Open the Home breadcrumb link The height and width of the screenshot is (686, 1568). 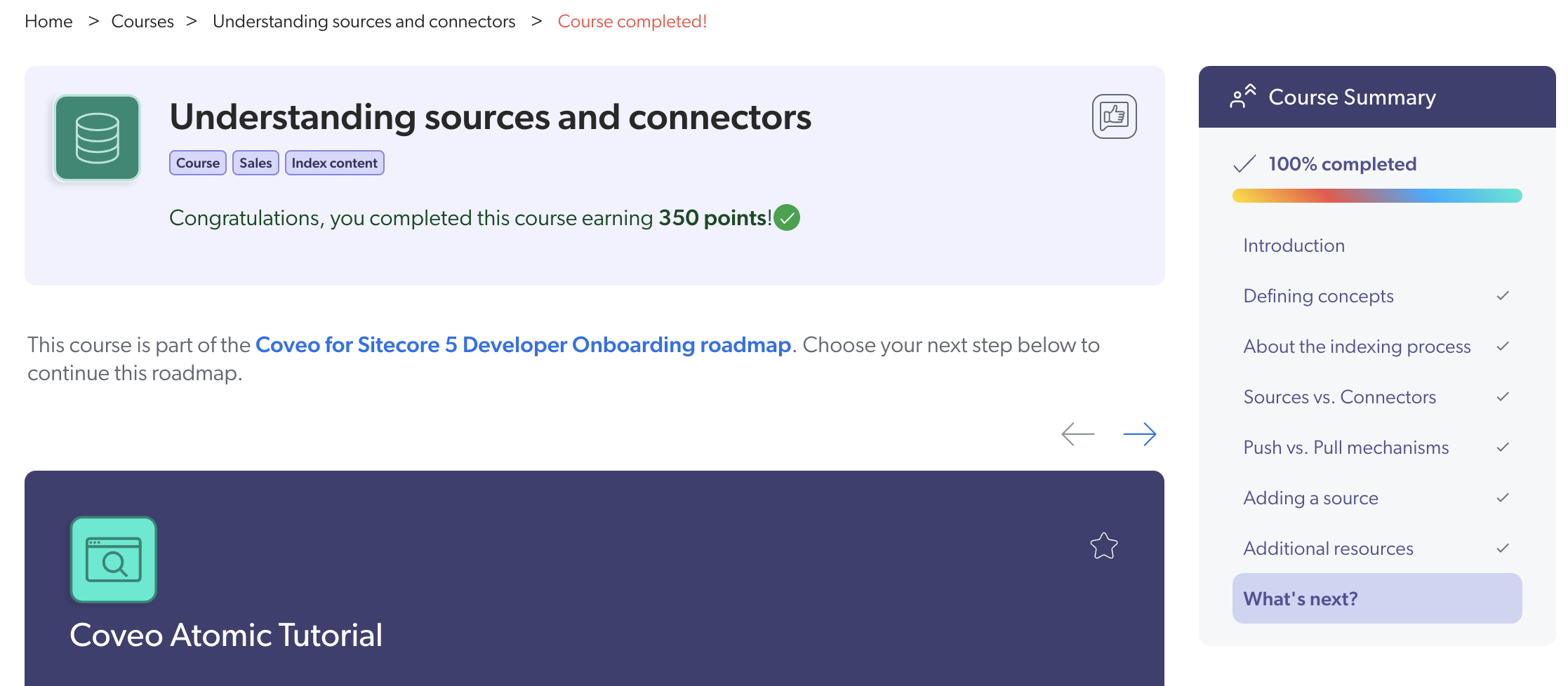coord(48,22)
